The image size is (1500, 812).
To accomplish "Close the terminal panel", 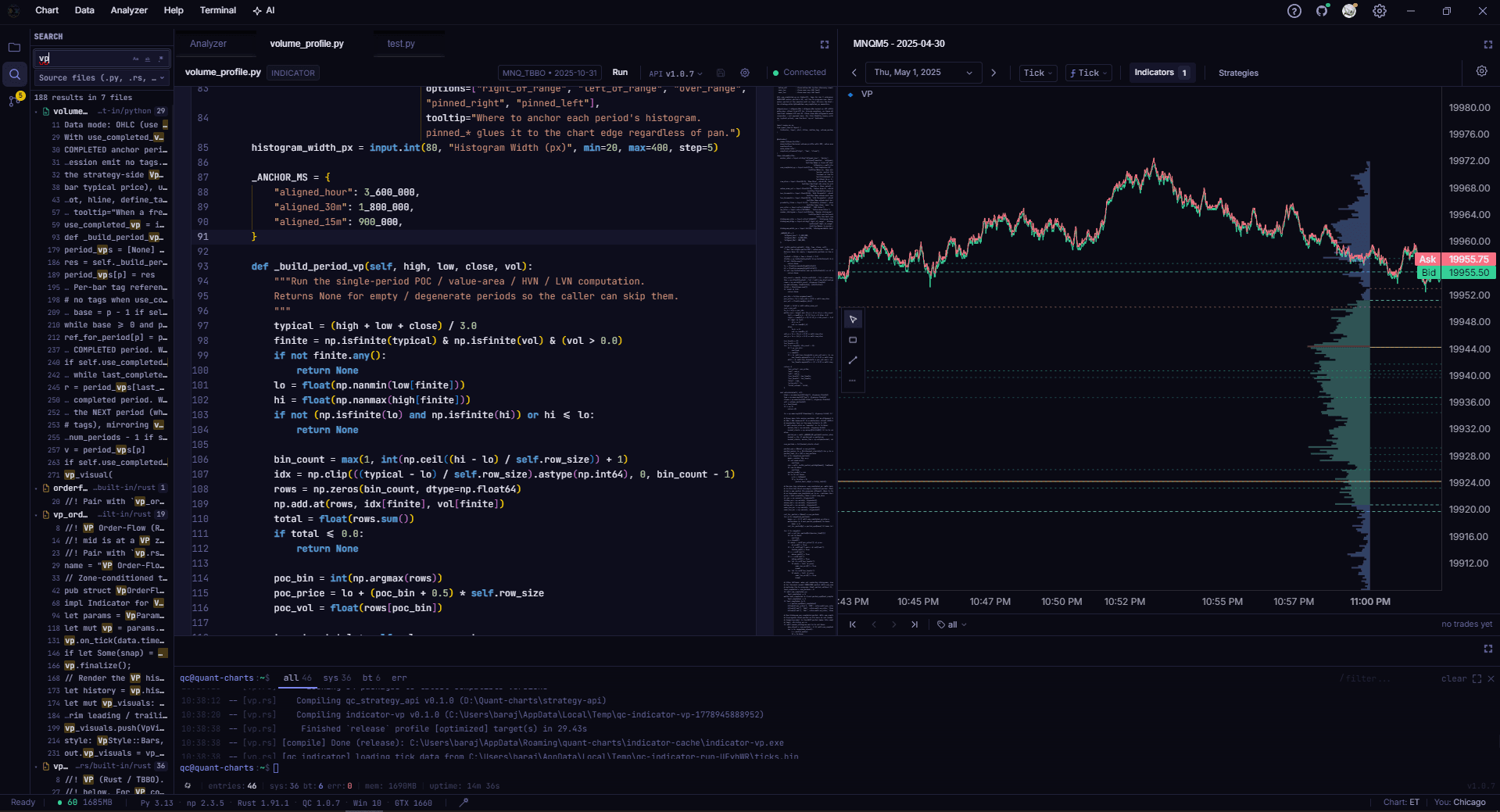I will pyautogui.click(x=1491, y=678).
